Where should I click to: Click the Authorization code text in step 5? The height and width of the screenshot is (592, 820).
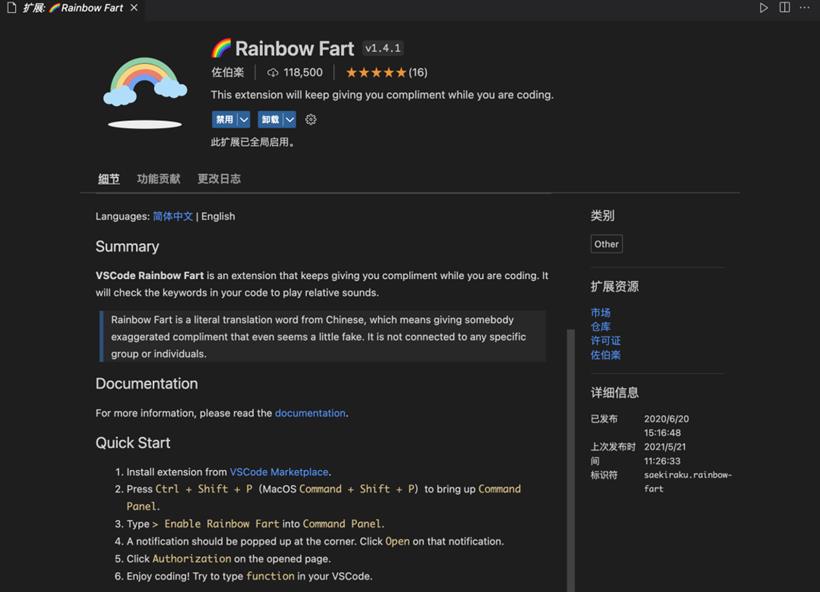coord(191,559)
